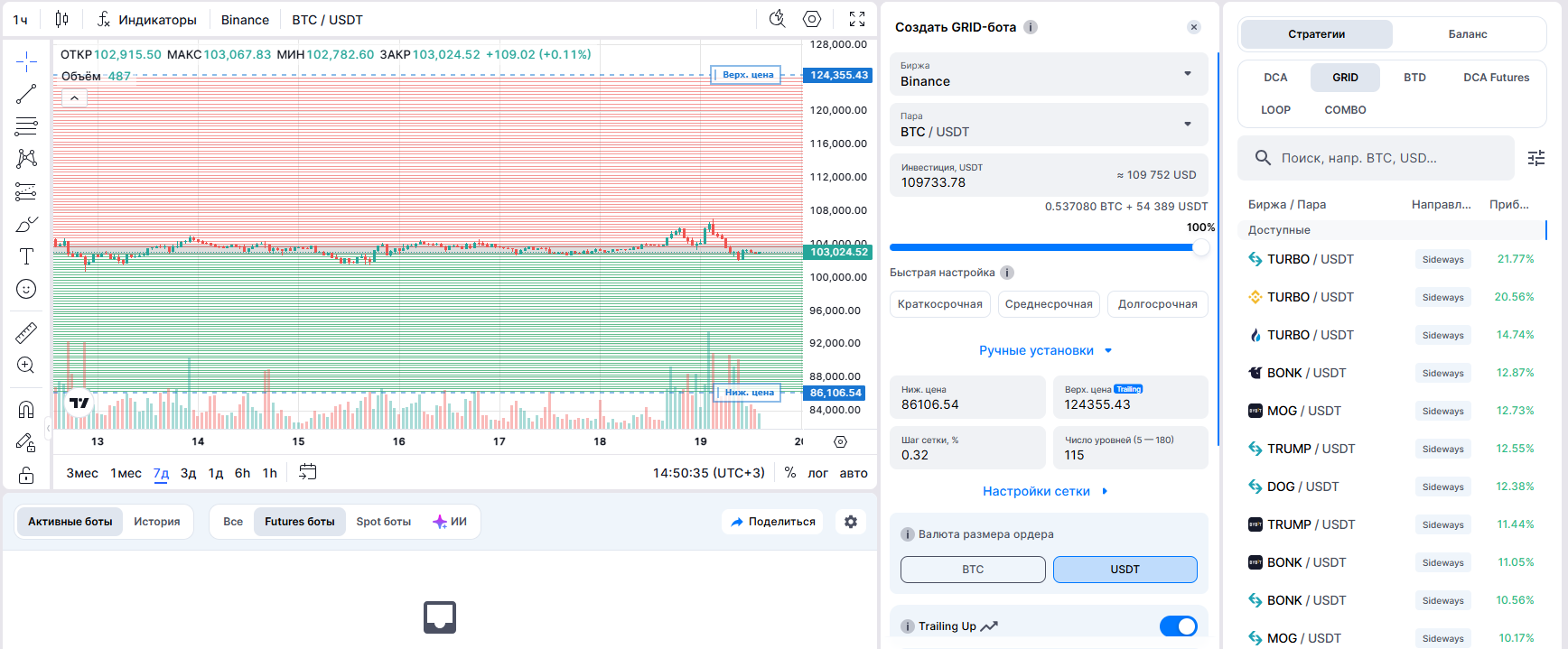Switch to the Баланс tab
This screenshot has height=649, width=1568.
click(x=1468, y=34)
